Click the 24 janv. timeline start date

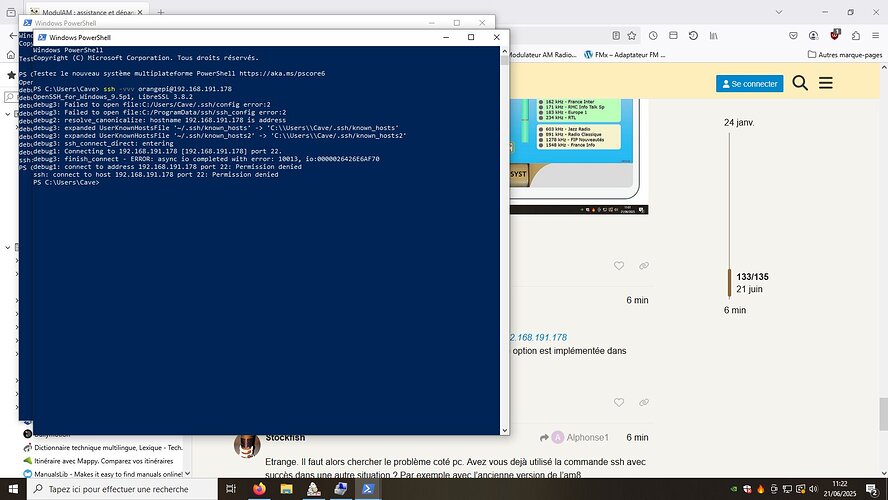click(739, 122)
